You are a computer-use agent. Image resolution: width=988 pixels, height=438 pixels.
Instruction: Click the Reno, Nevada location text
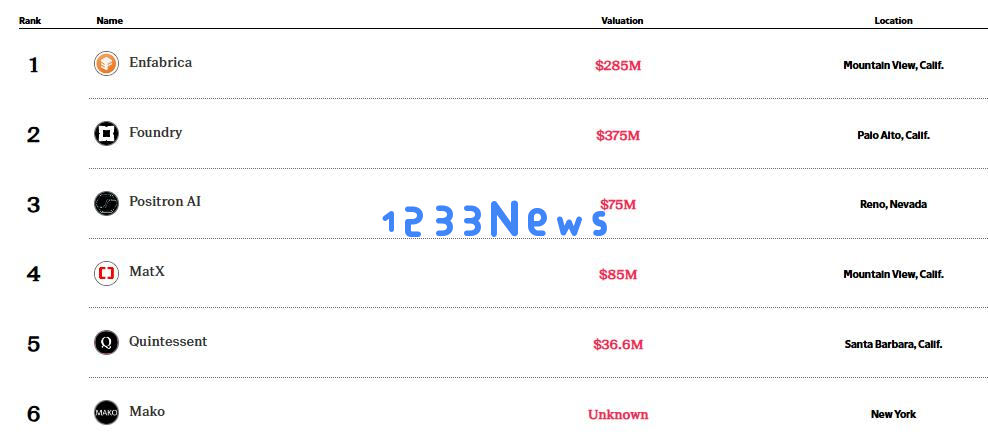click(x=893, y=204)
